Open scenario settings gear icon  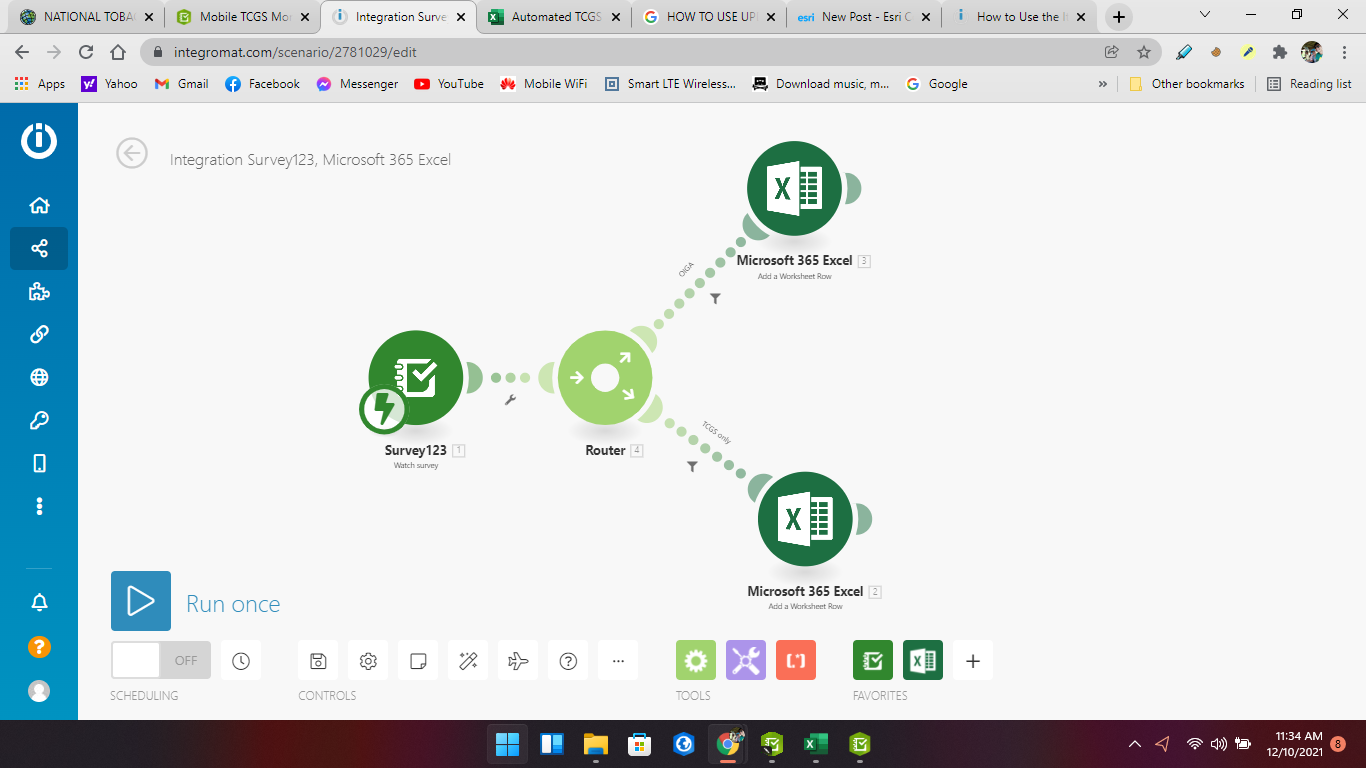[368, 661]
